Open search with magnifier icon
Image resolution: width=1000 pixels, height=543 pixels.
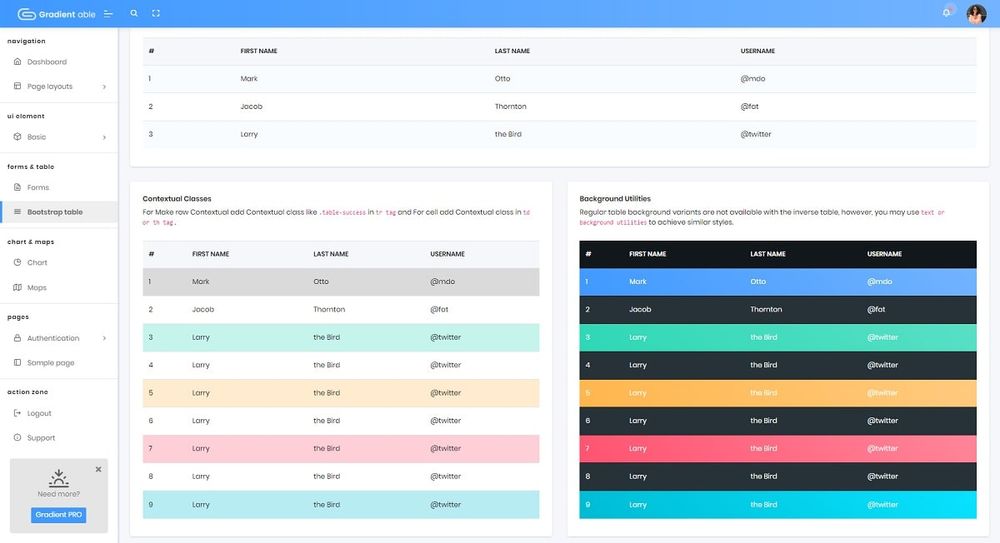[134, 13]
